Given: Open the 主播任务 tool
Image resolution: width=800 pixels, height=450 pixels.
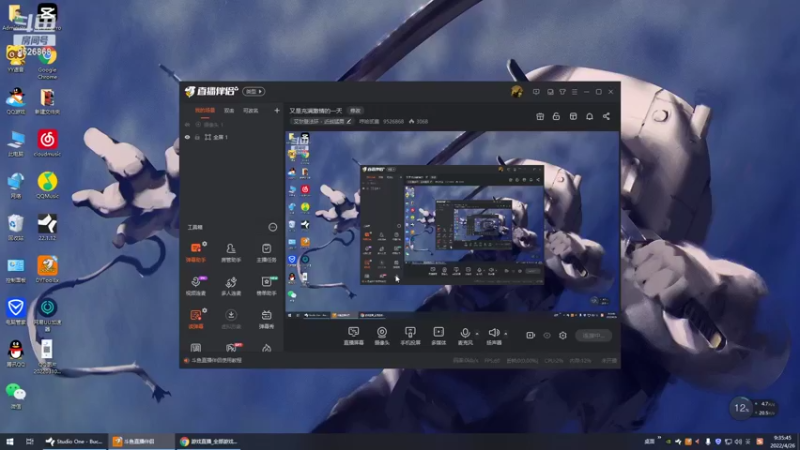Looking at the screenshot, I should 266,253.
